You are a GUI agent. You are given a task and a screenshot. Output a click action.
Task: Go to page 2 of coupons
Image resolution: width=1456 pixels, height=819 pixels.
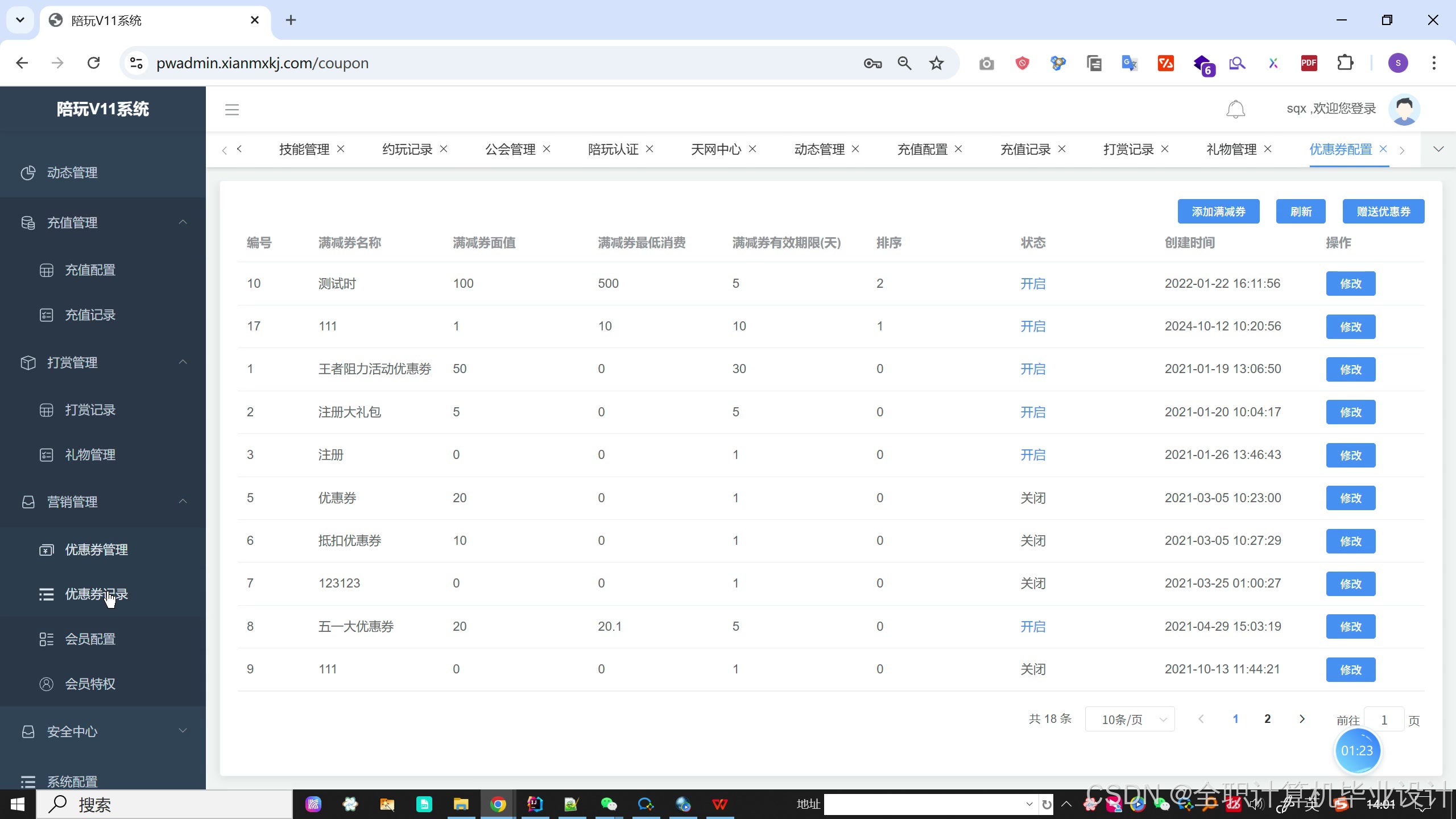tap(1267, 719)
